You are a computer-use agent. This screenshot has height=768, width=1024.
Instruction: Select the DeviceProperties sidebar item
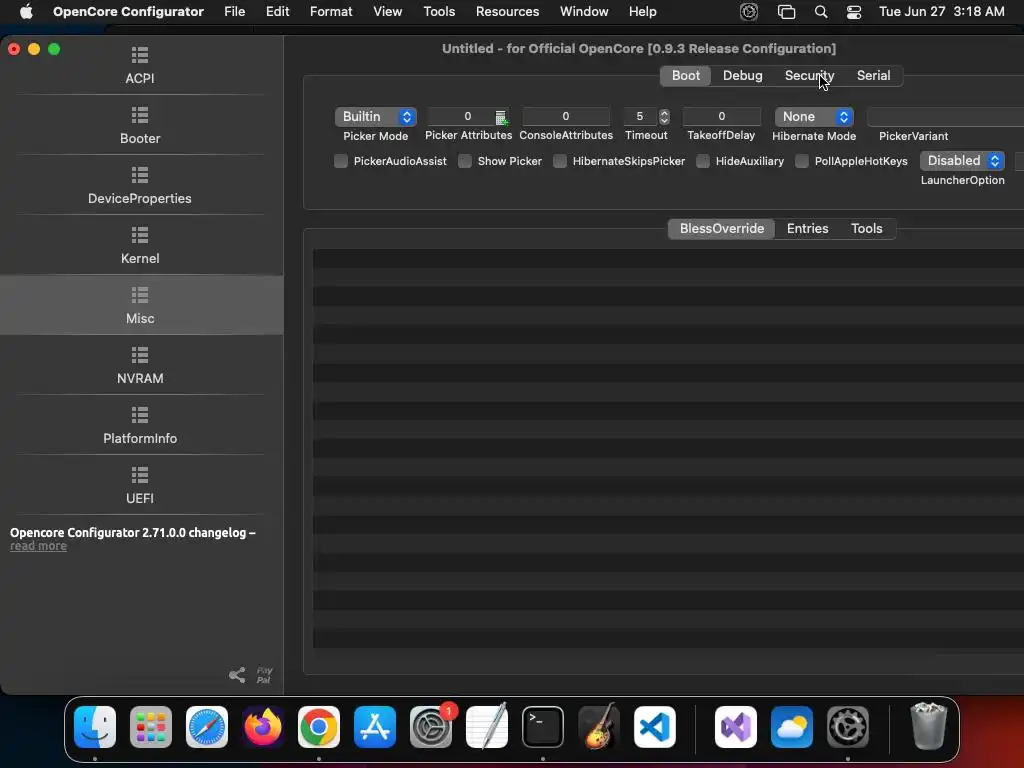(x=140, y=185)
